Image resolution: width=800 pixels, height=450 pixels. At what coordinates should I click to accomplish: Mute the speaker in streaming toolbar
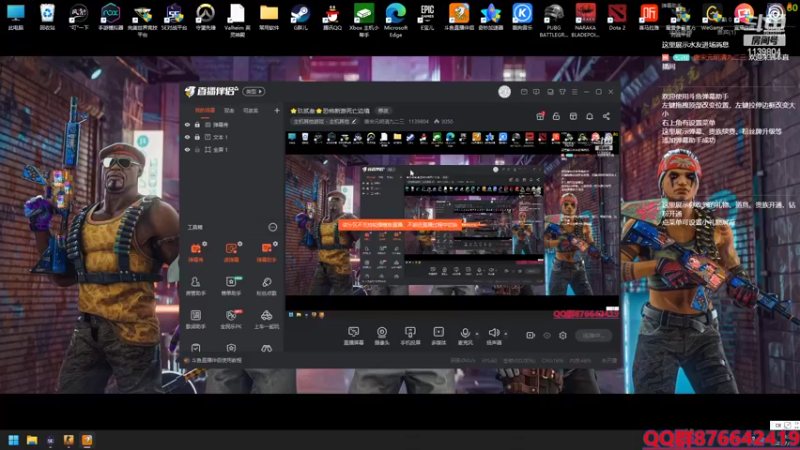tap(493, 333)
